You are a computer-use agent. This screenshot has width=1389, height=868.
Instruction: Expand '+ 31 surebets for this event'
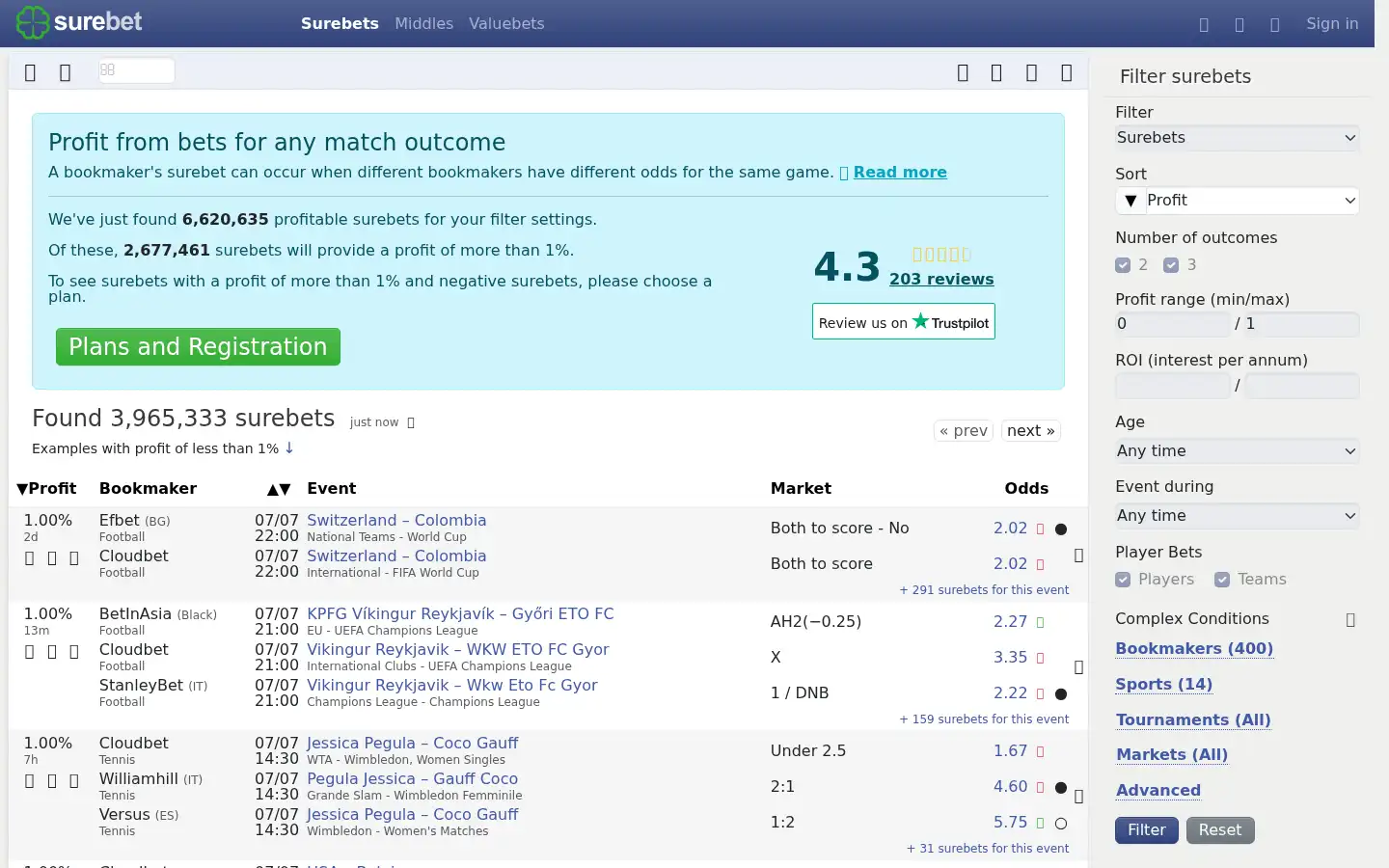(988, 849)
